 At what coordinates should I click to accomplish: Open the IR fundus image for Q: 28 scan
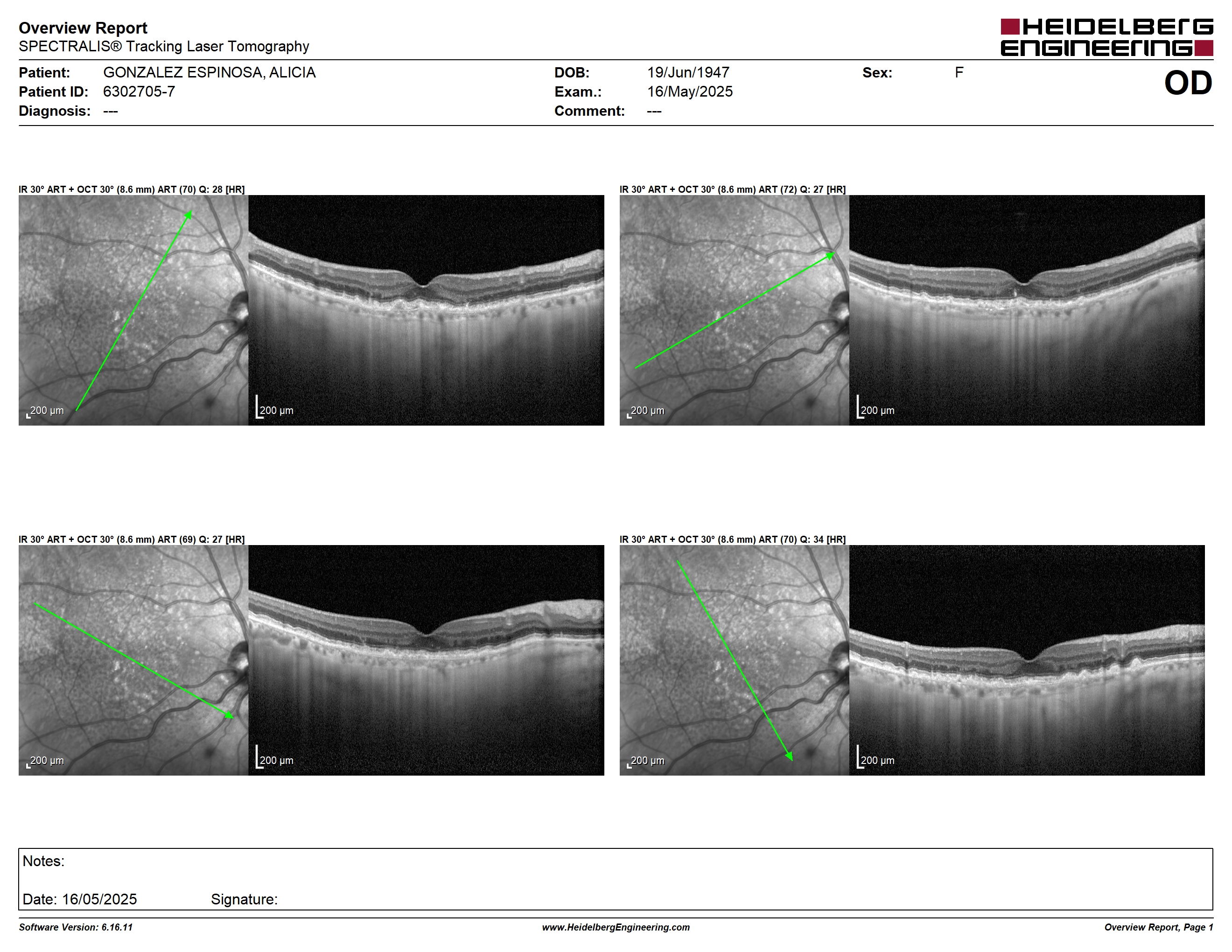pos(133,310)
